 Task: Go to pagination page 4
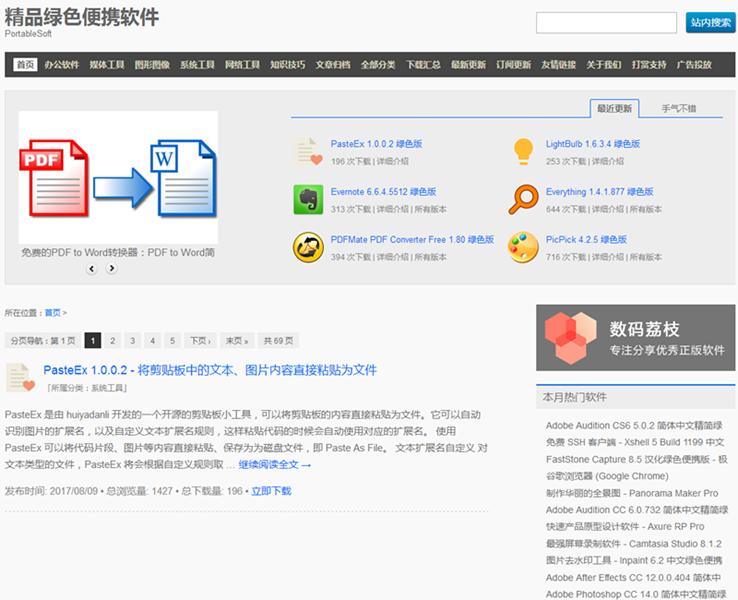[152, 341]
